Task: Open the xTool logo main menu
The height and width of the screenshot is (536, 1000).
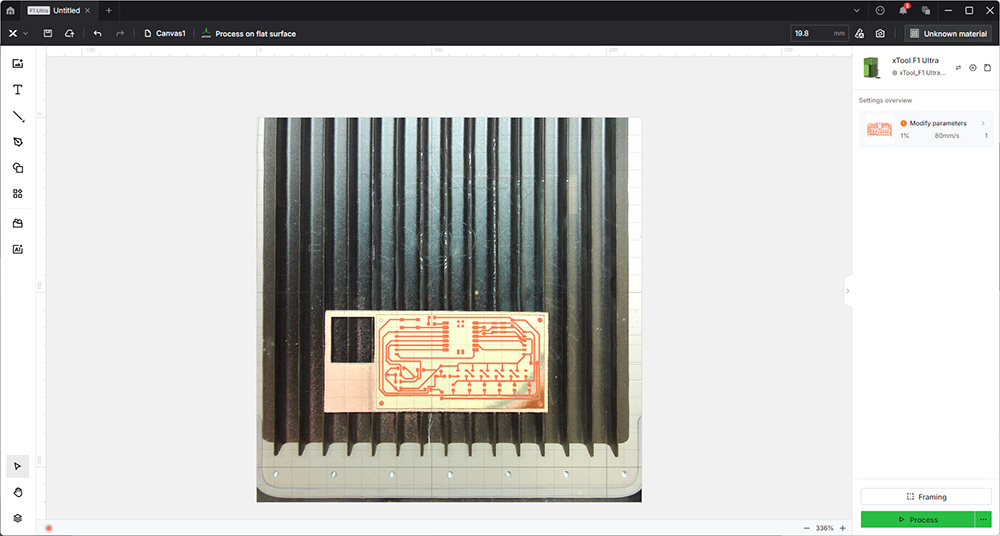Action: tap(13, 33)
